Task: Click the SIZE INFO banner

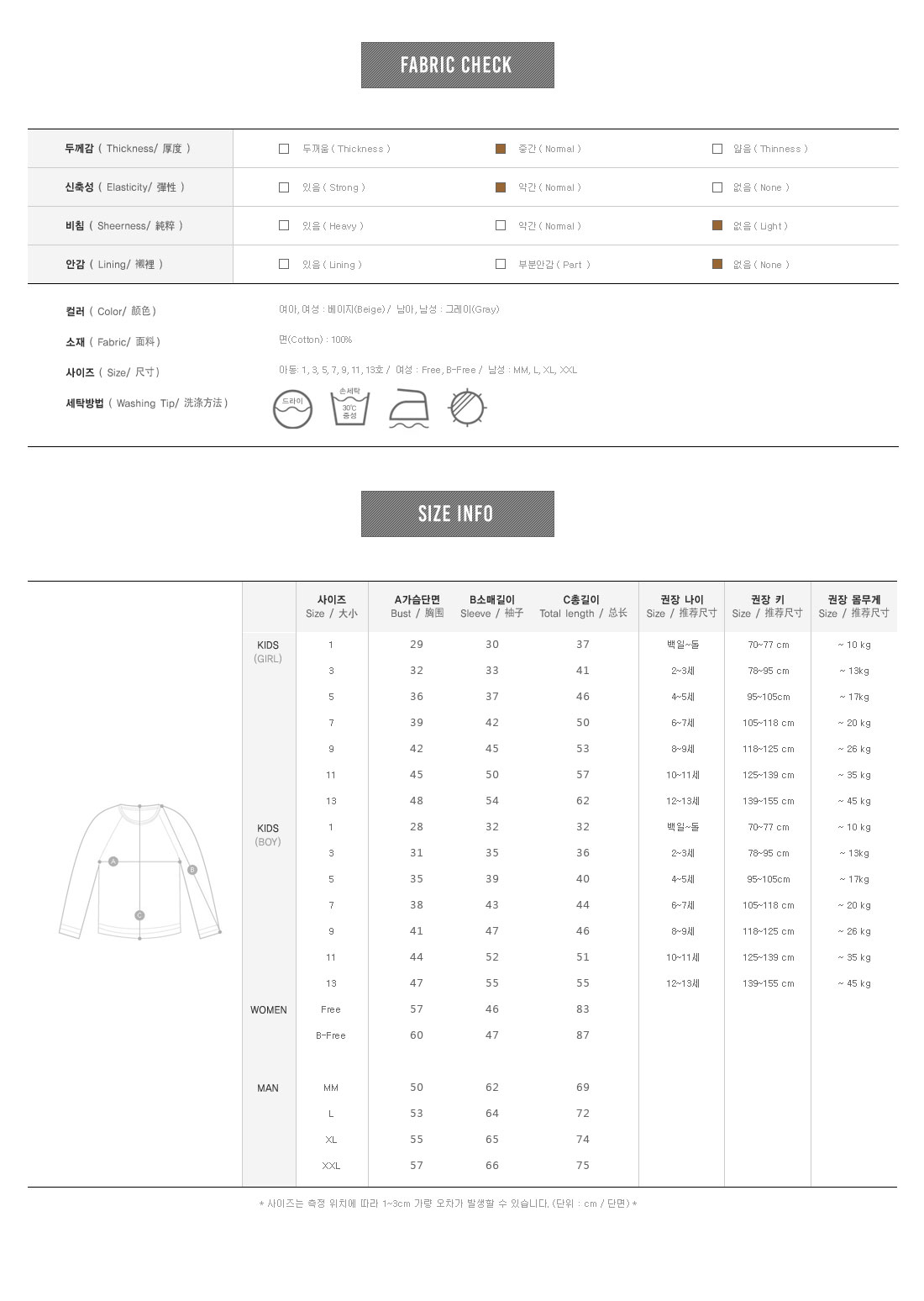Action: pyautogui.click(x=457, y=514)
